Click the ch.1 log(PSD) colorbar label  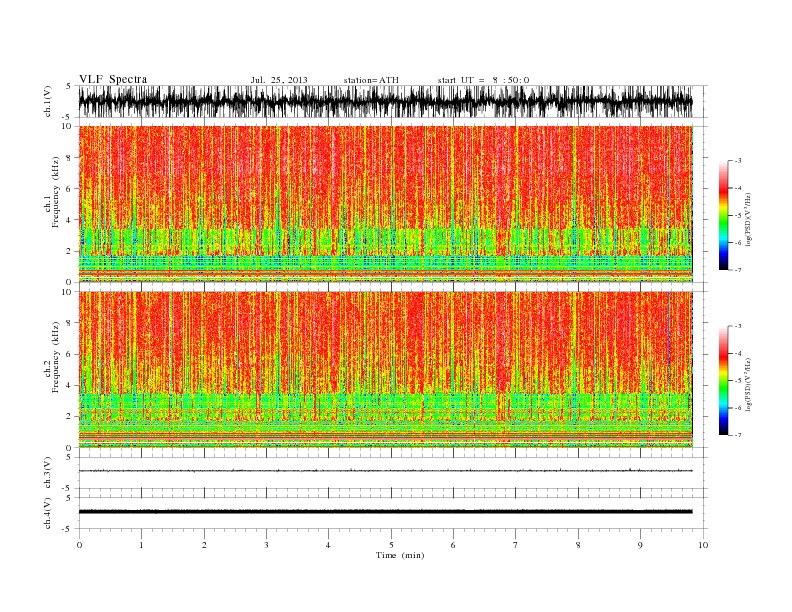[748, 219]
